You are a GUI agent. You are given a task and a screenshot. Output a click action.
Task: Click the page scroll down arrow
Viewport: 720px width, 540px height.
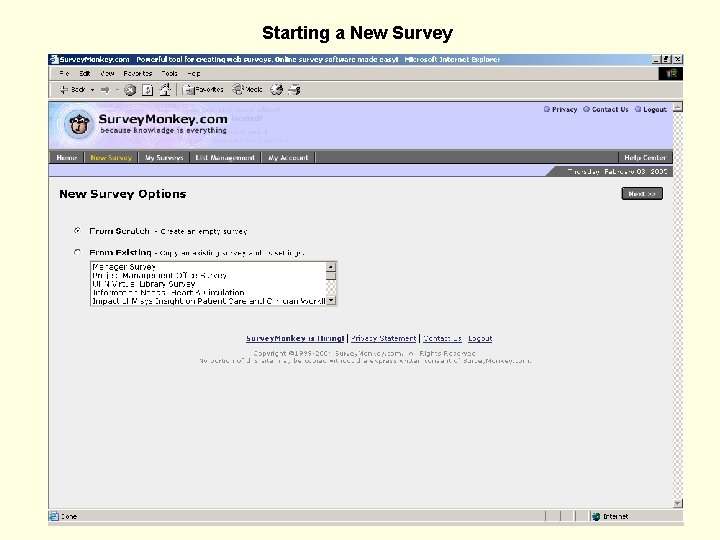pos(678,503)
